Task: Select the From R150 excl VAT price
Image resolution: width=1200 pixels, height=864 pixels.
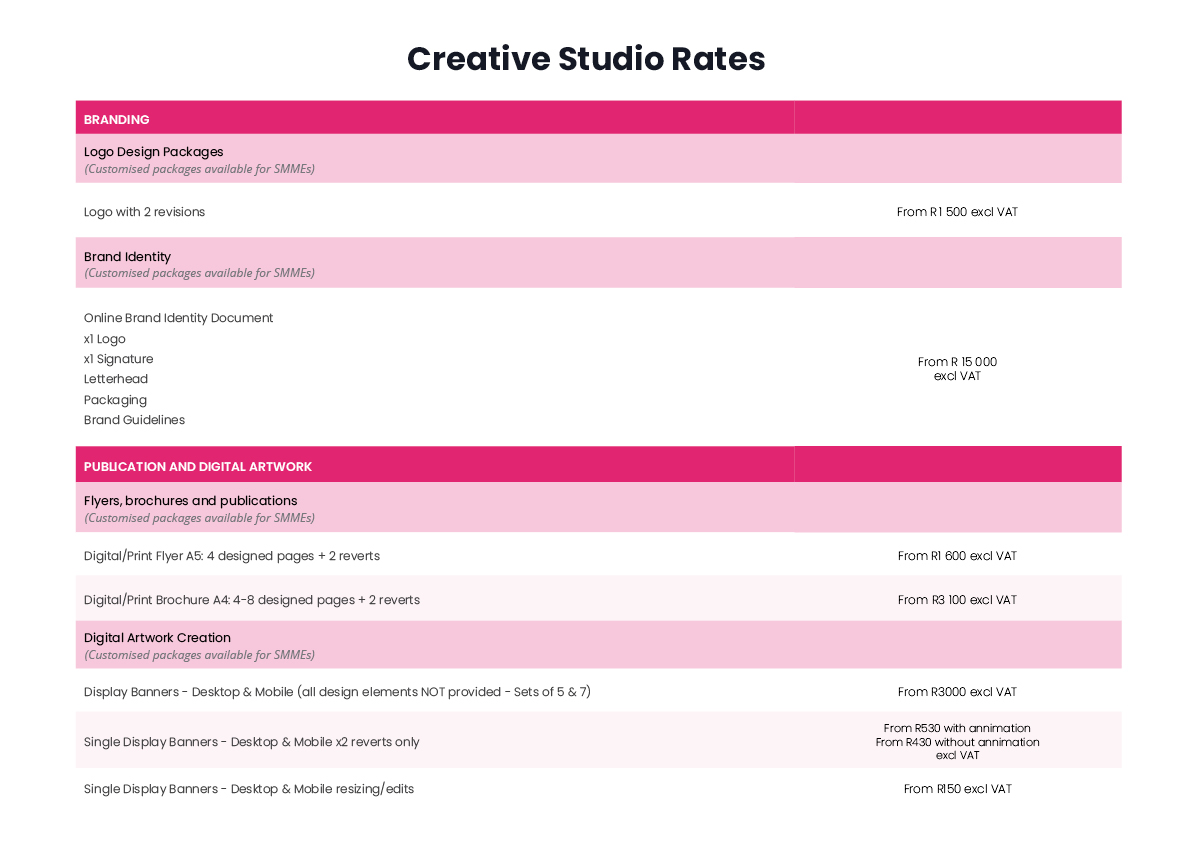Action: tap(957, 789)
